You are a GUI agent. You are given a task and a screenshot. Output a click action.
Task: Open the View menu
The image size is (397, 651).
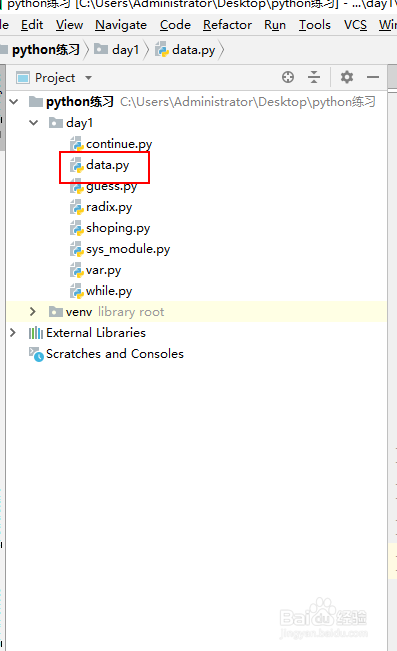coord(69,25)
